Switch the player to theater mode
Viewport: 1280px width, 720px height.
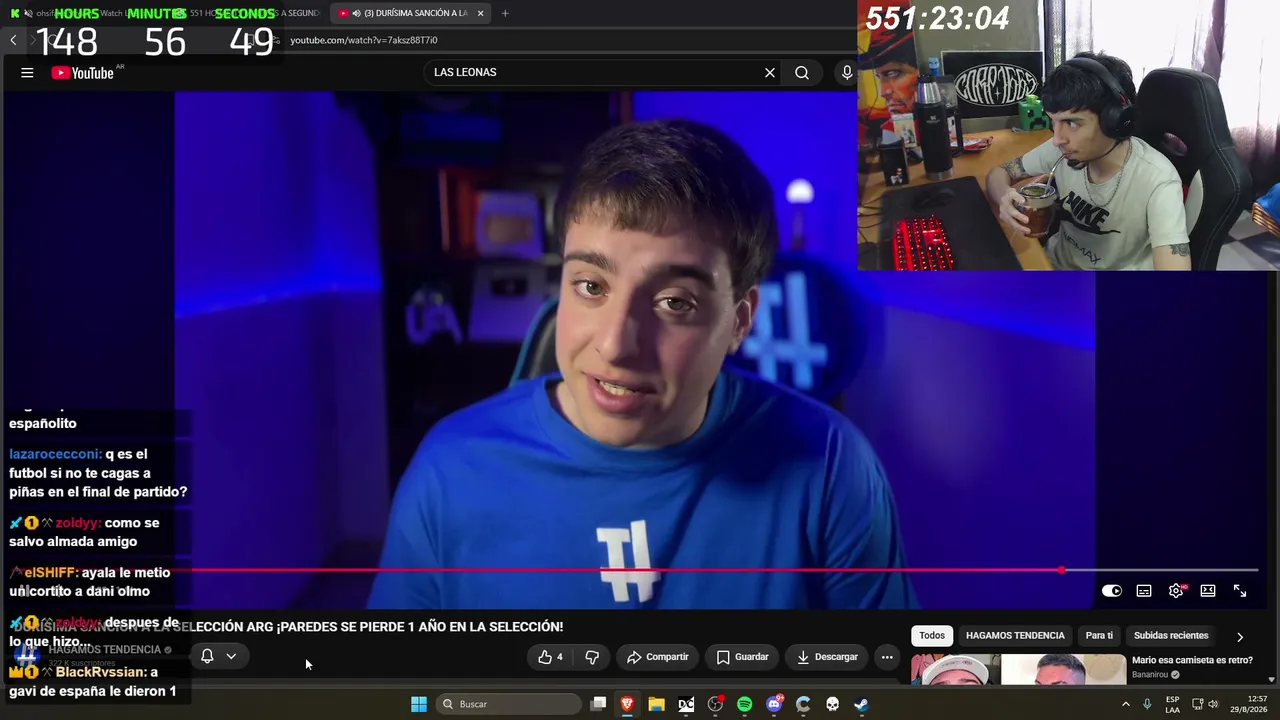1208,591
